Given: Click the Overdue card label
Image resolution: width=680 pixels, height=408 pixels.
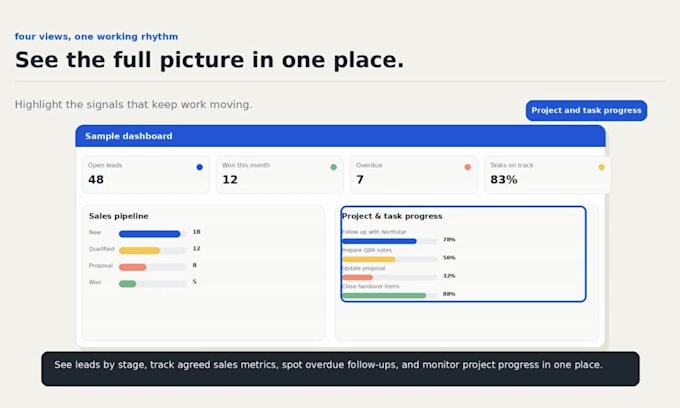Looking at the screenshot, I should tap(369, 165).
